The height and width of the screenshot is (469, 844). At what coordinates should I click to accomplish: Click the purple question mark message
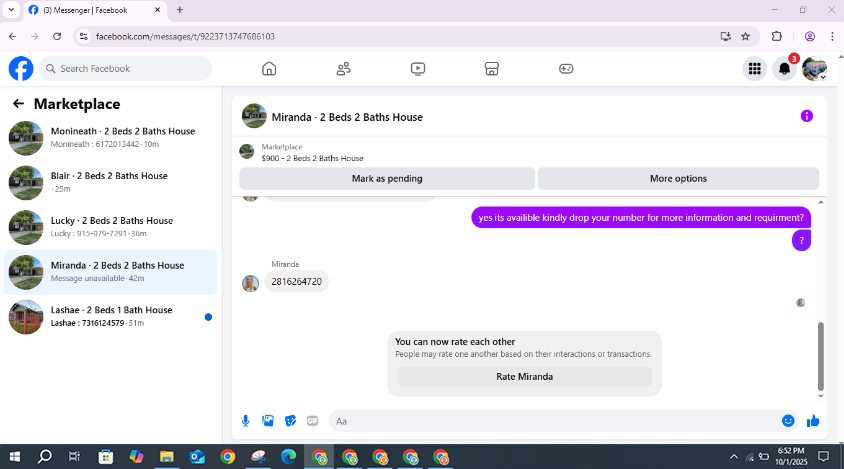click(x=801, y=241)
